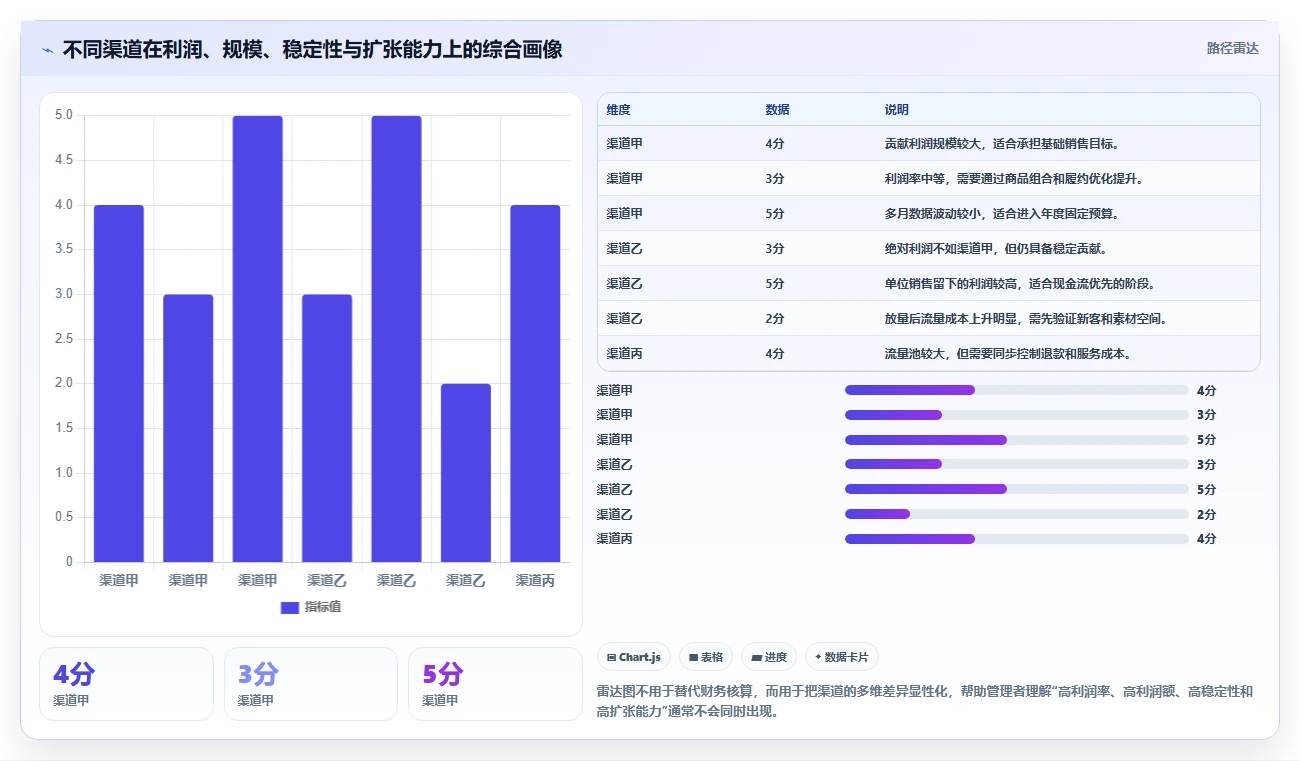The height and width of the screenshot is (761, 1300).
Task: Select the row 贡献利润规模较大,适合承担基础销售目标
Action: [929, 143]
